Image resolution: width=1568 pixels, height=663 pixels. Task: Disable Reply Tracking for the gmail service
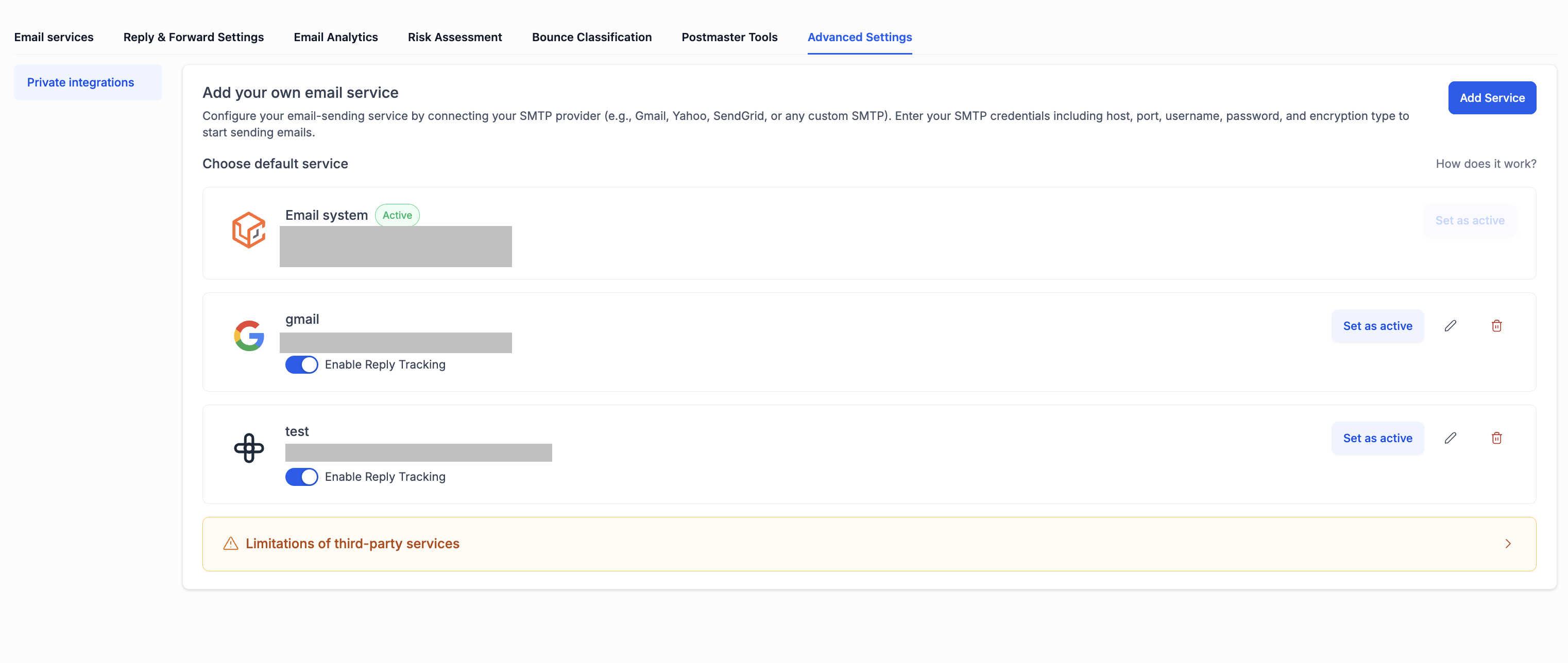(x=301, y=364)
